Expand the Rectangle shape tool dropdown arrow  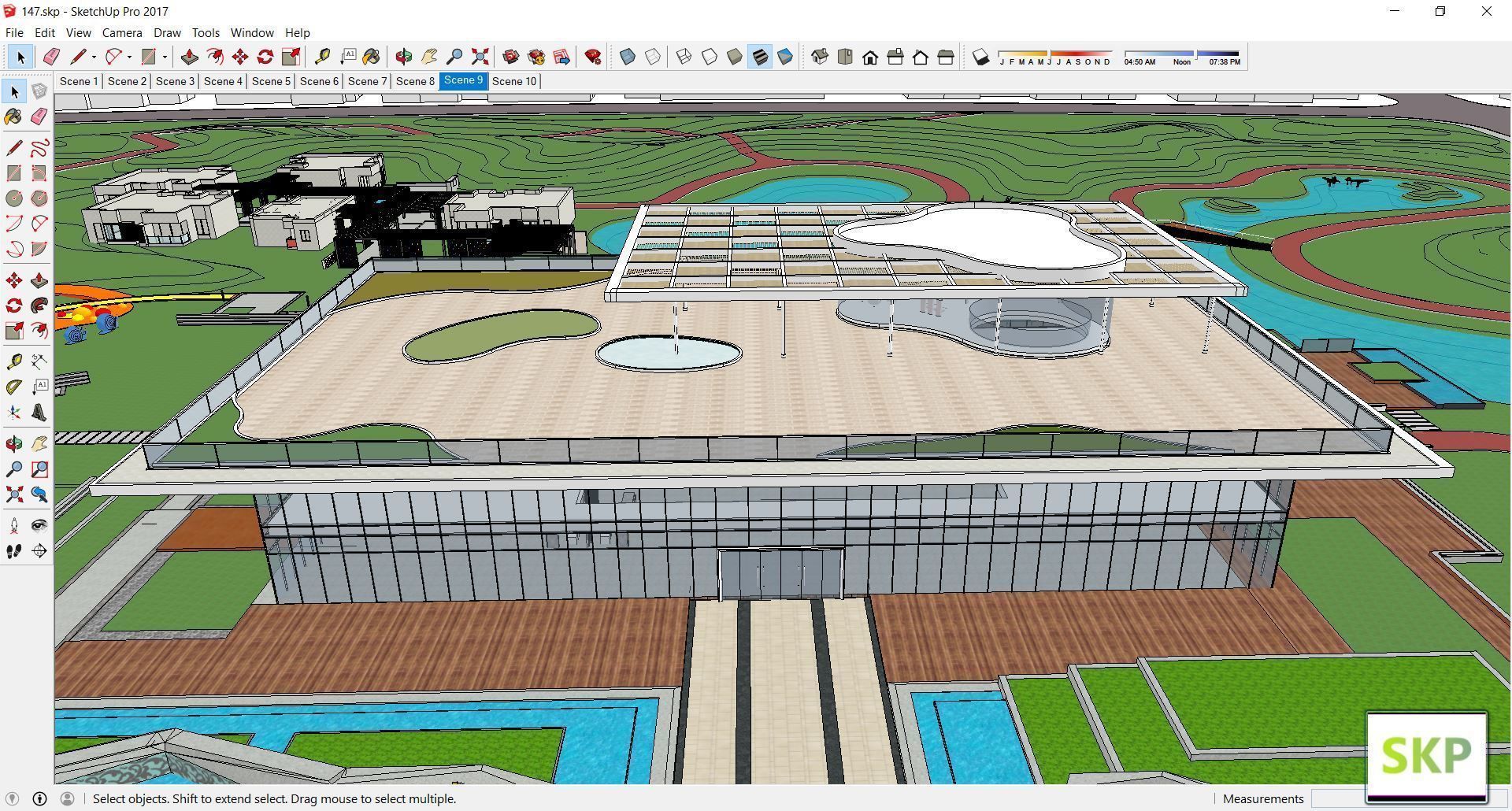[x=165, y=57]
